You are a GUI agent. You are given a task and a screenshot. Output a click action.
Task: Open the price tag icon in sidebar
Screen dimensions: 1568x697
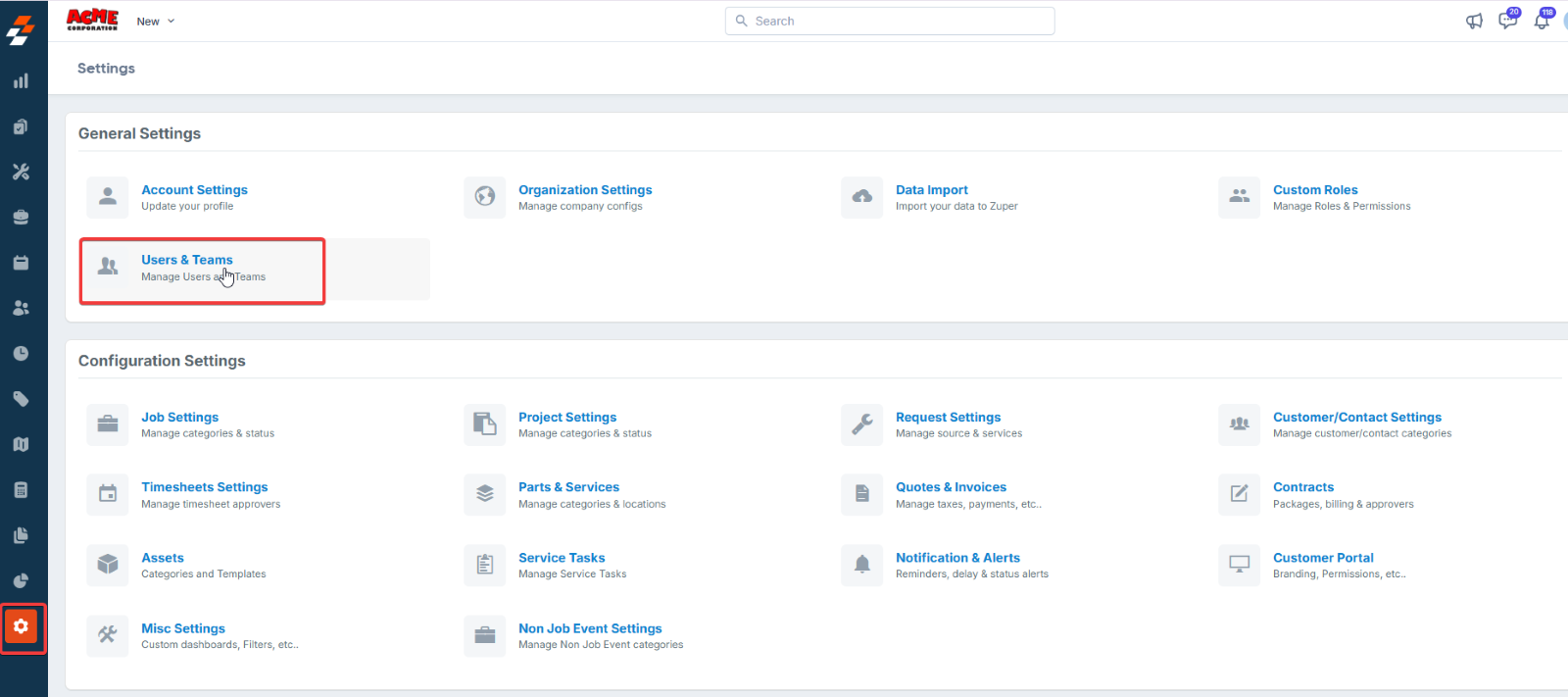pos(21,399)
